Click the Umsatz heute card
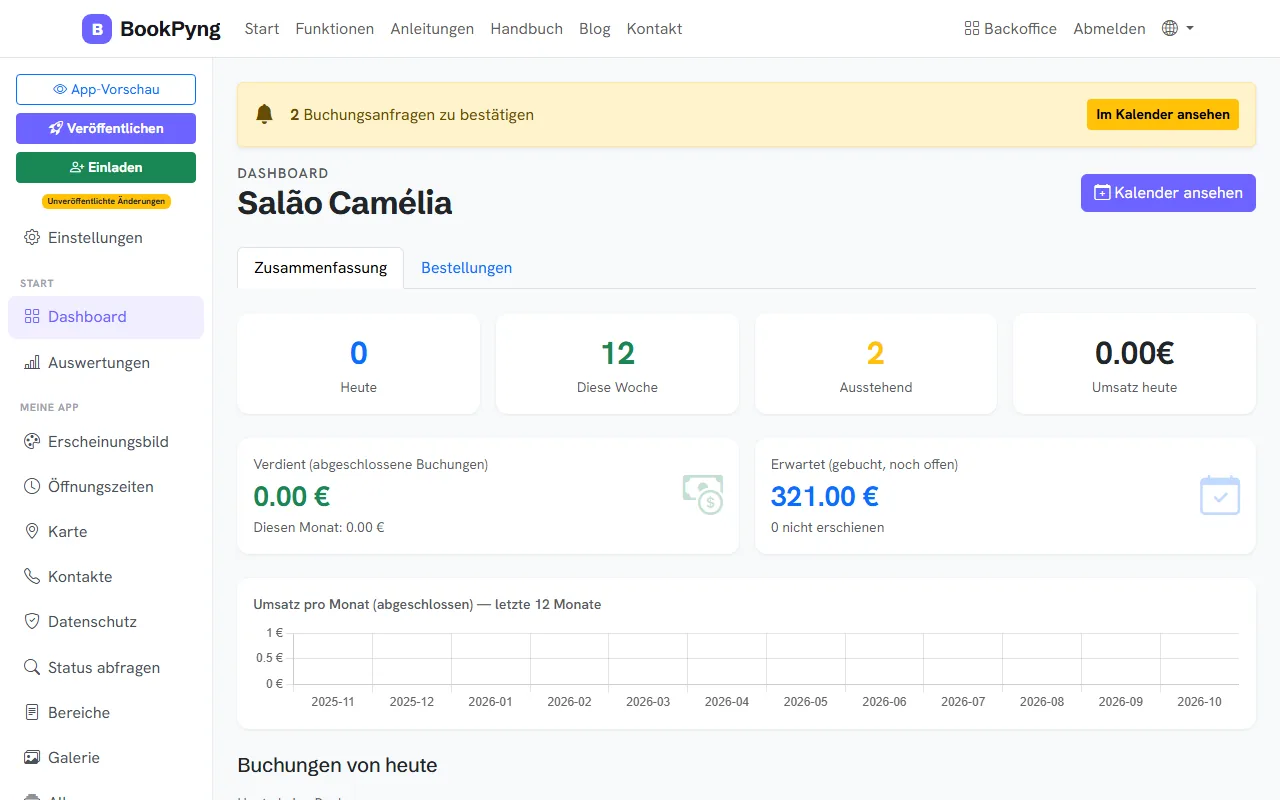Screen dimensions: 1280x800 click(1134, 364)
